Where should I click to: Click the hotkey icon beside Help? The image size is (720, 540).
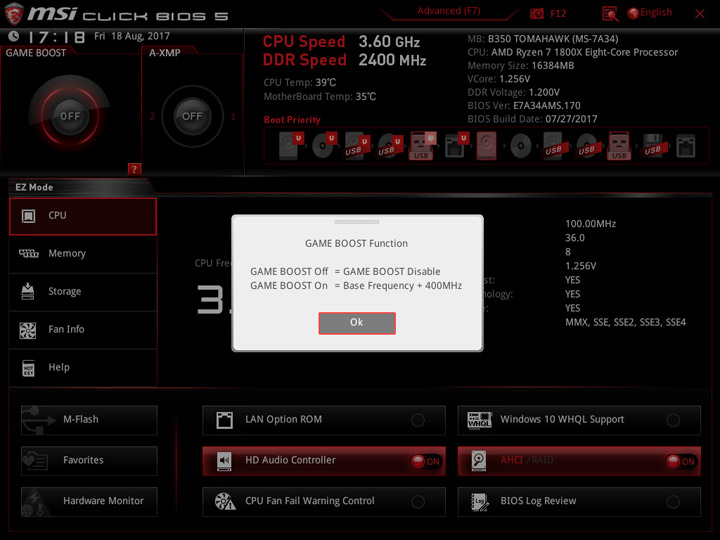[x=28, y=368]
